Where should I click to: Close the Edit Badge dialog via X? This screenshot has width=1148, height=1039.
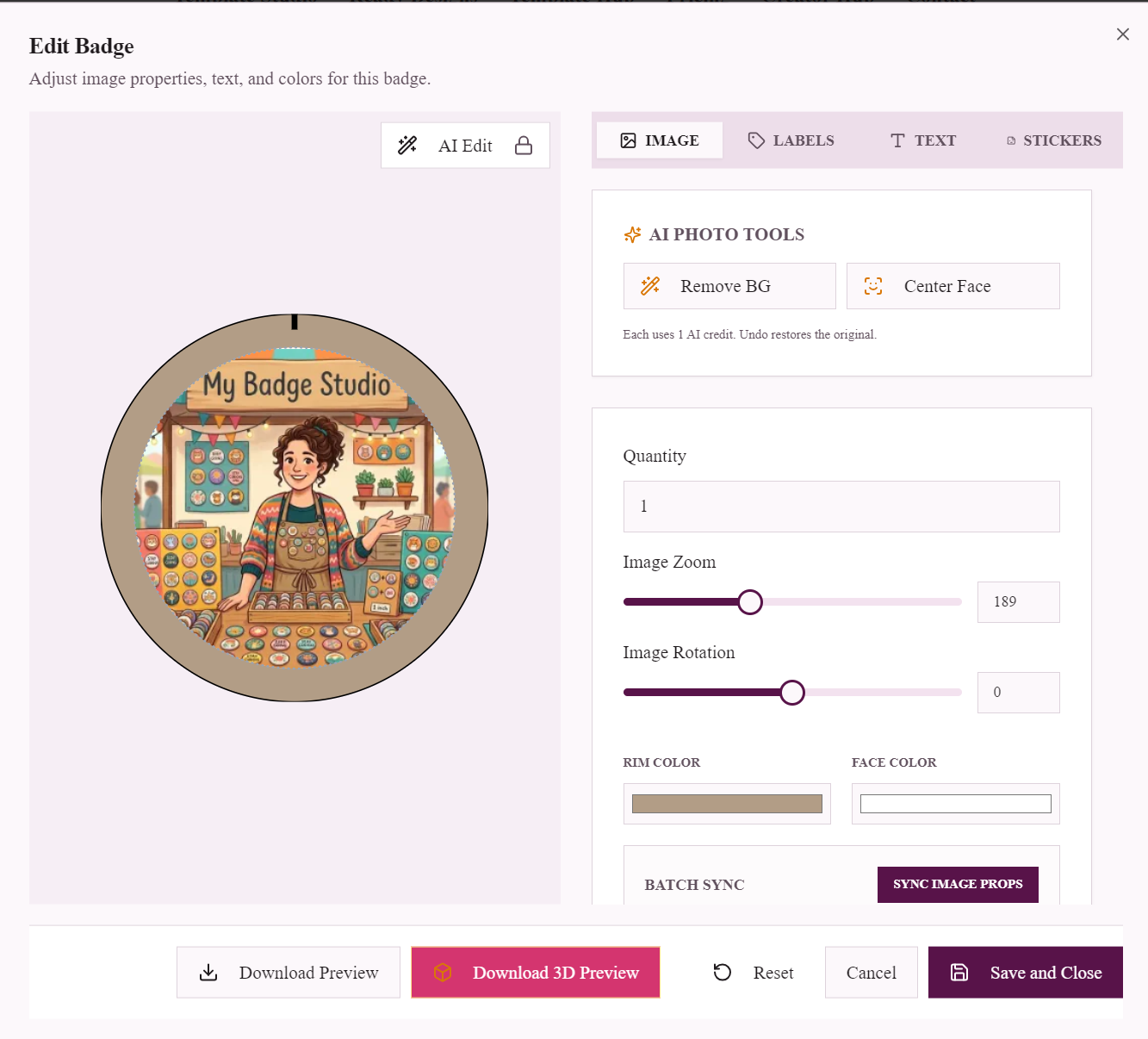[1122, 34]
